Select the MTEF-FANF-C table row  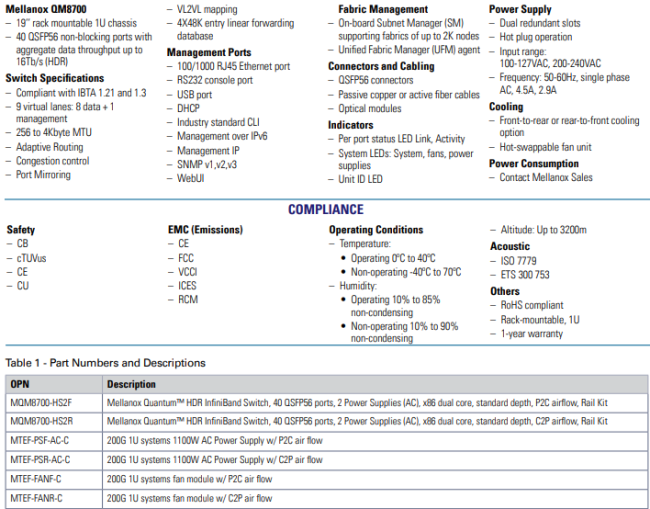325,479
